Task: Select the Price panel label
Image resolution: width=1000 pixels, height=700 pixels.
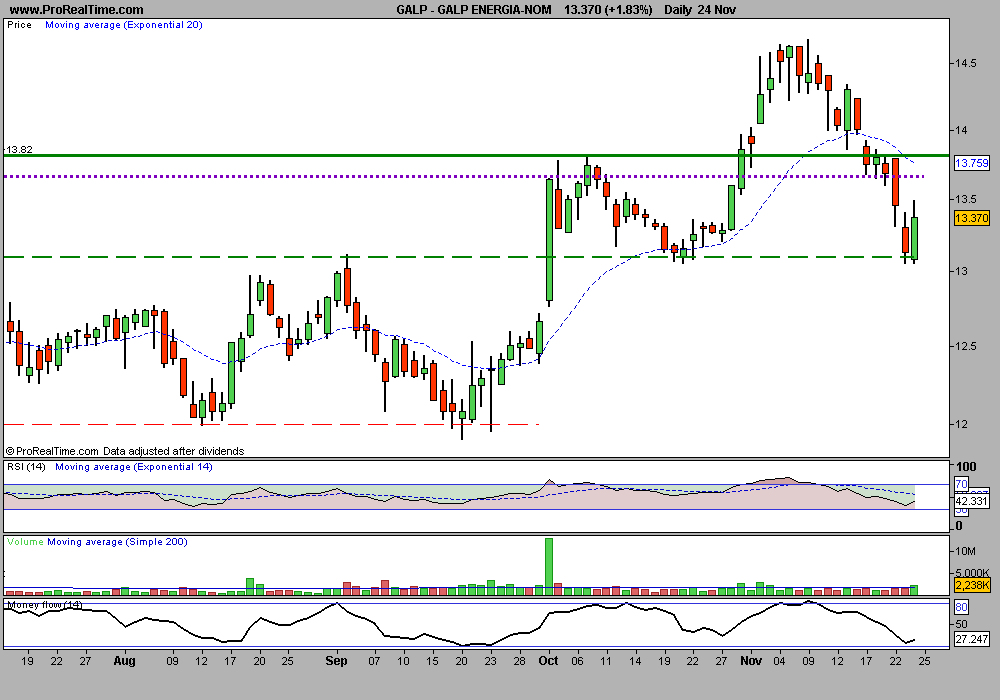Action: (19, 25)
